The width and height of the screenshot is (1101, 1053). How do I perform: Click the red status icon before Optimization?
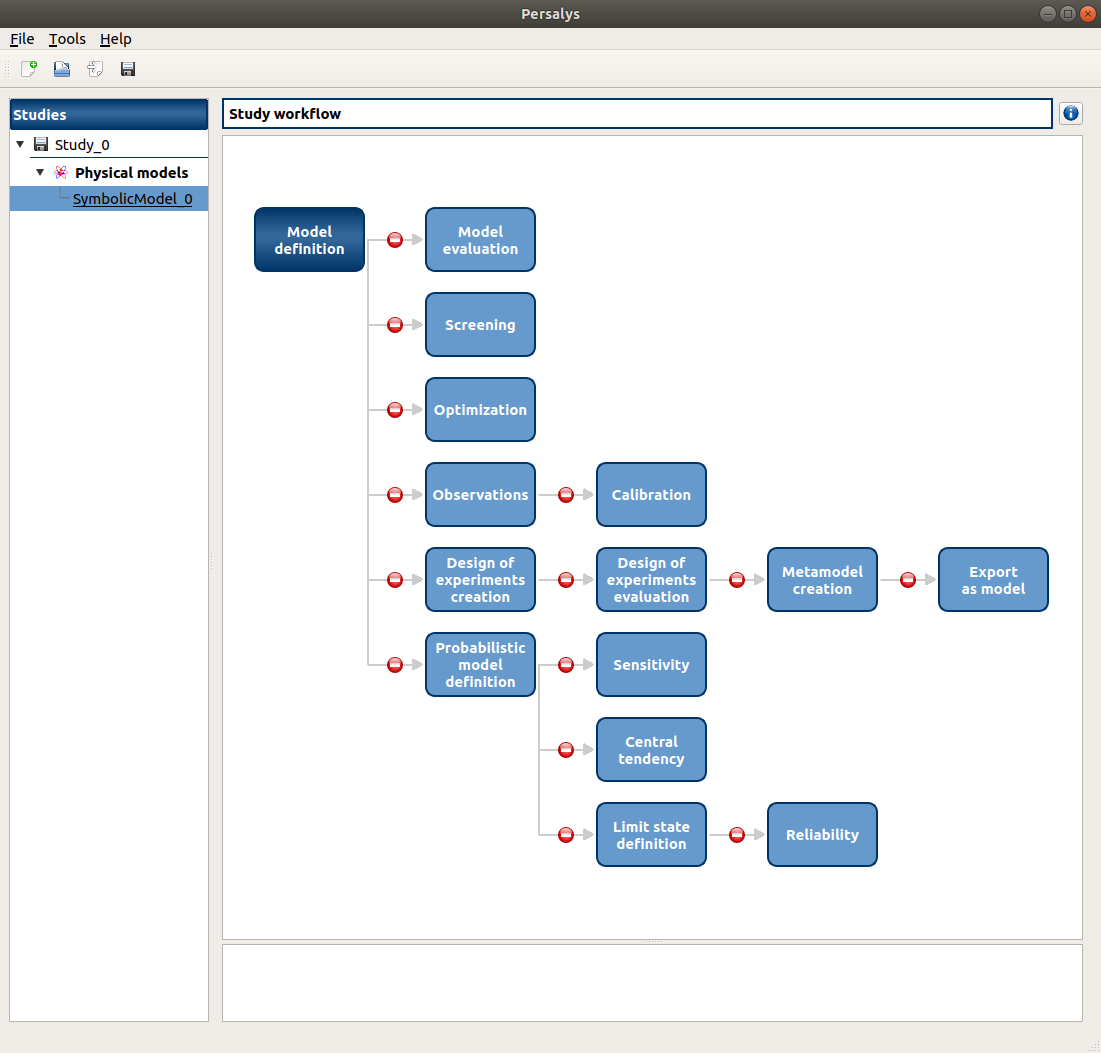(395, 409)
